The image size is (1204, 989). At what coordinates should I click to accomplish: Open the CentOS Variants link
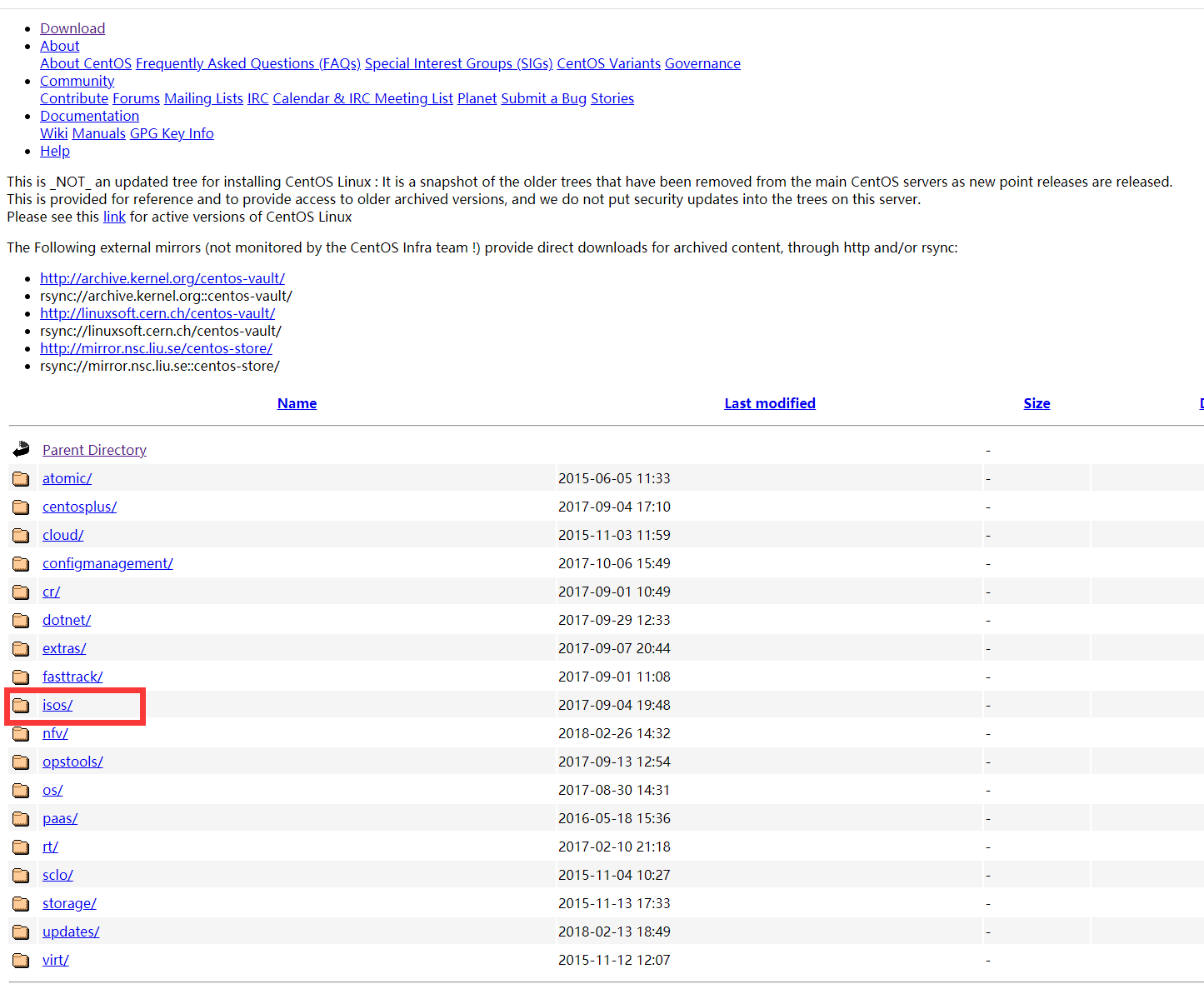coord(609,63)
